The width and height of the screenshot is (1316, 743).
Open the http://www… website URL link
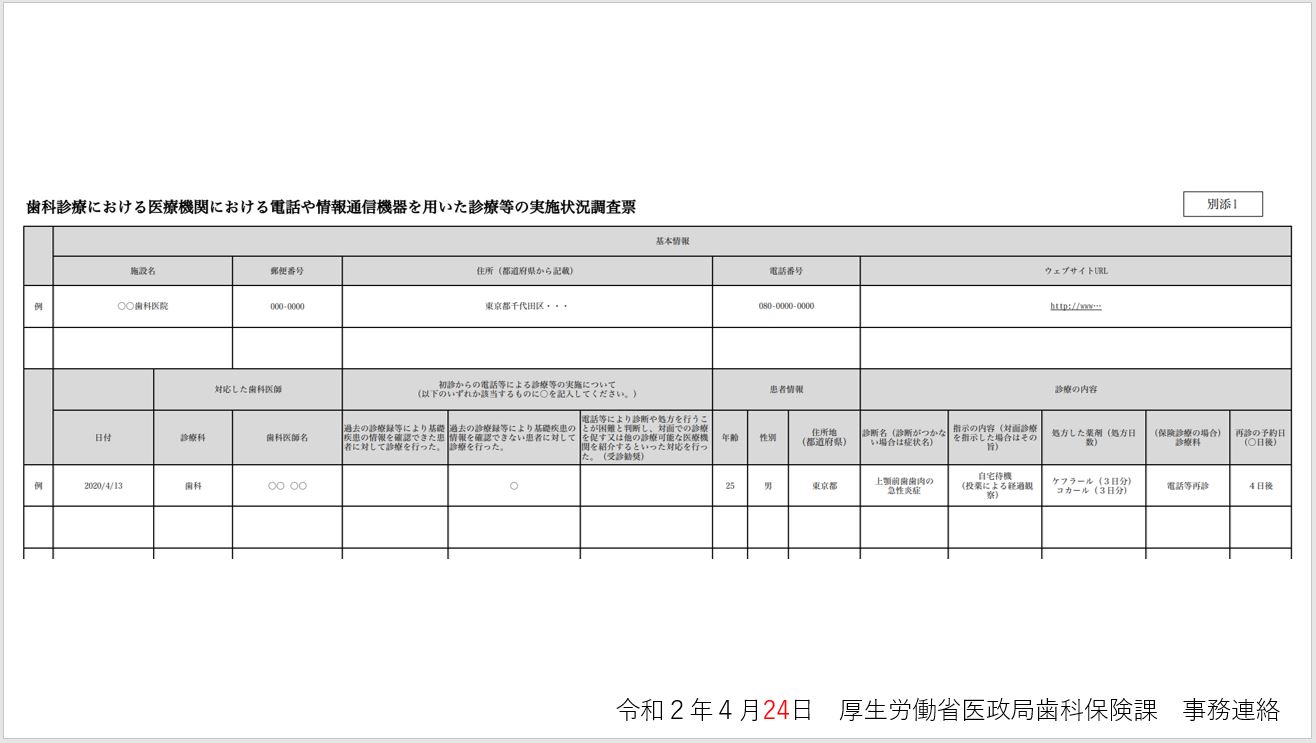tap(1075, 306)
